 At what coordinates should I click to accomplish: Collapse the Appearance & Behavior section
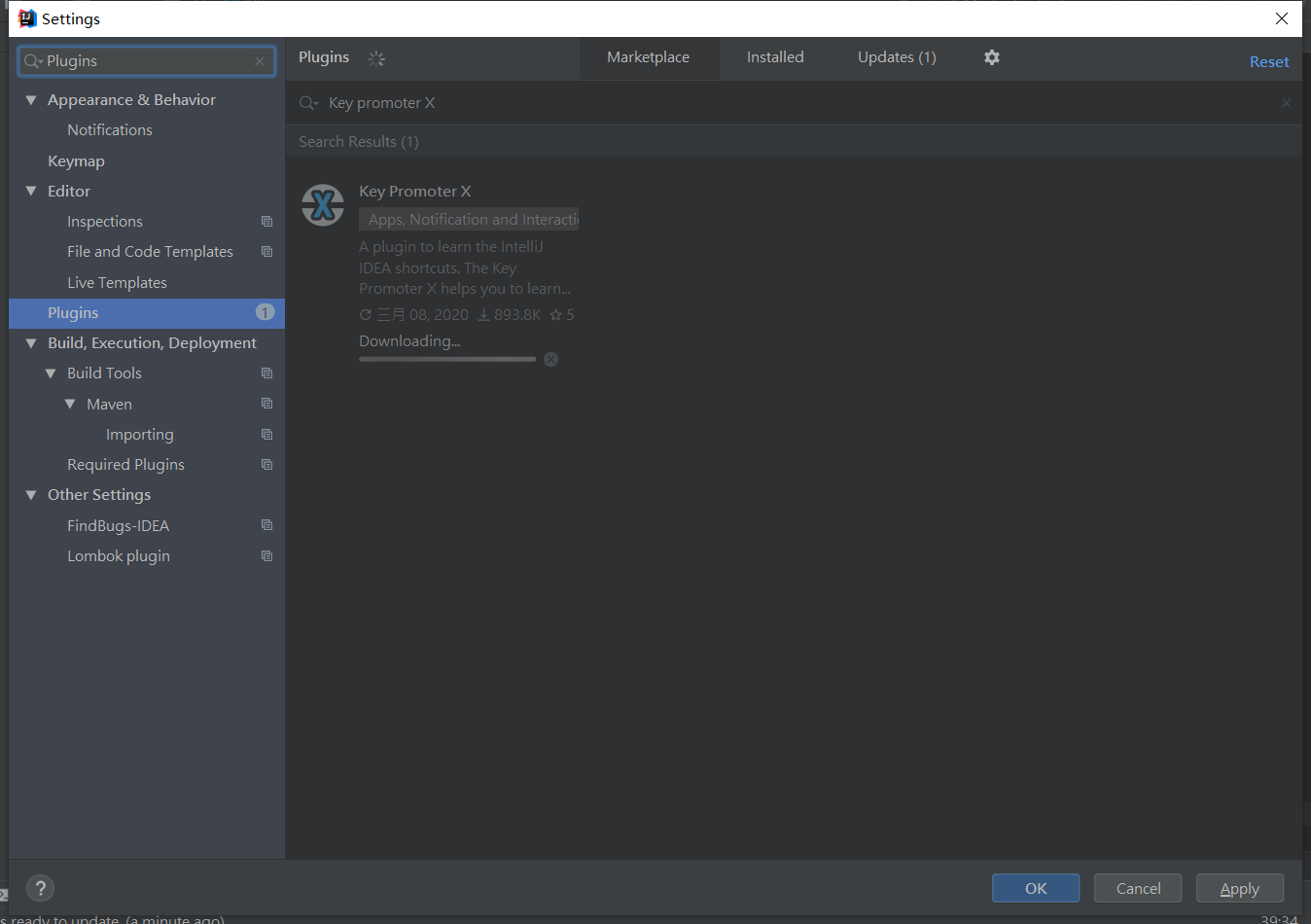31,100
